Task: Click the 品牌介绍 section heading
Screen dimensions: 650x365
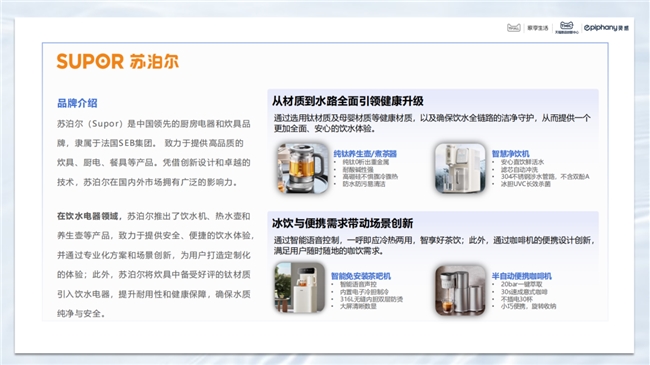Action: pos(77,103)
